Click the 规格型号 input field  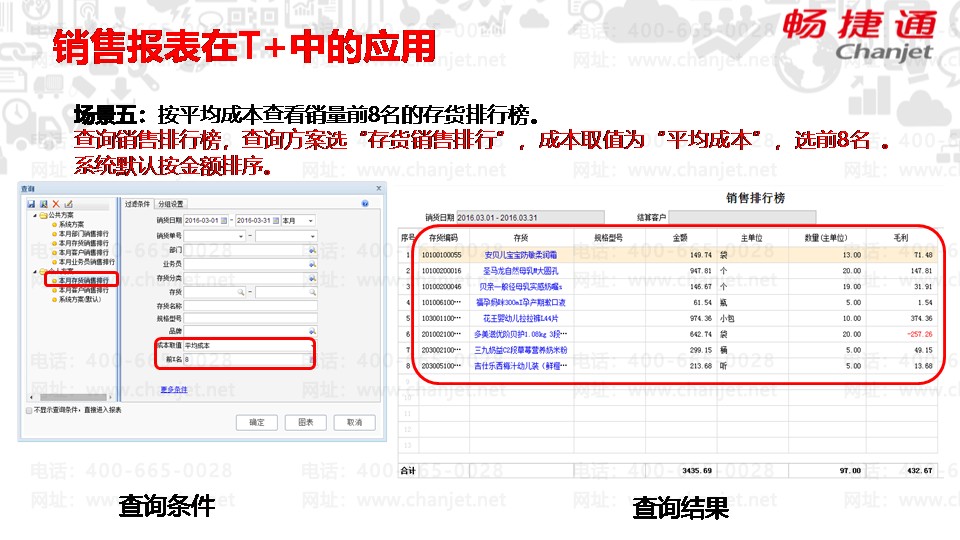tap(250, 318)
